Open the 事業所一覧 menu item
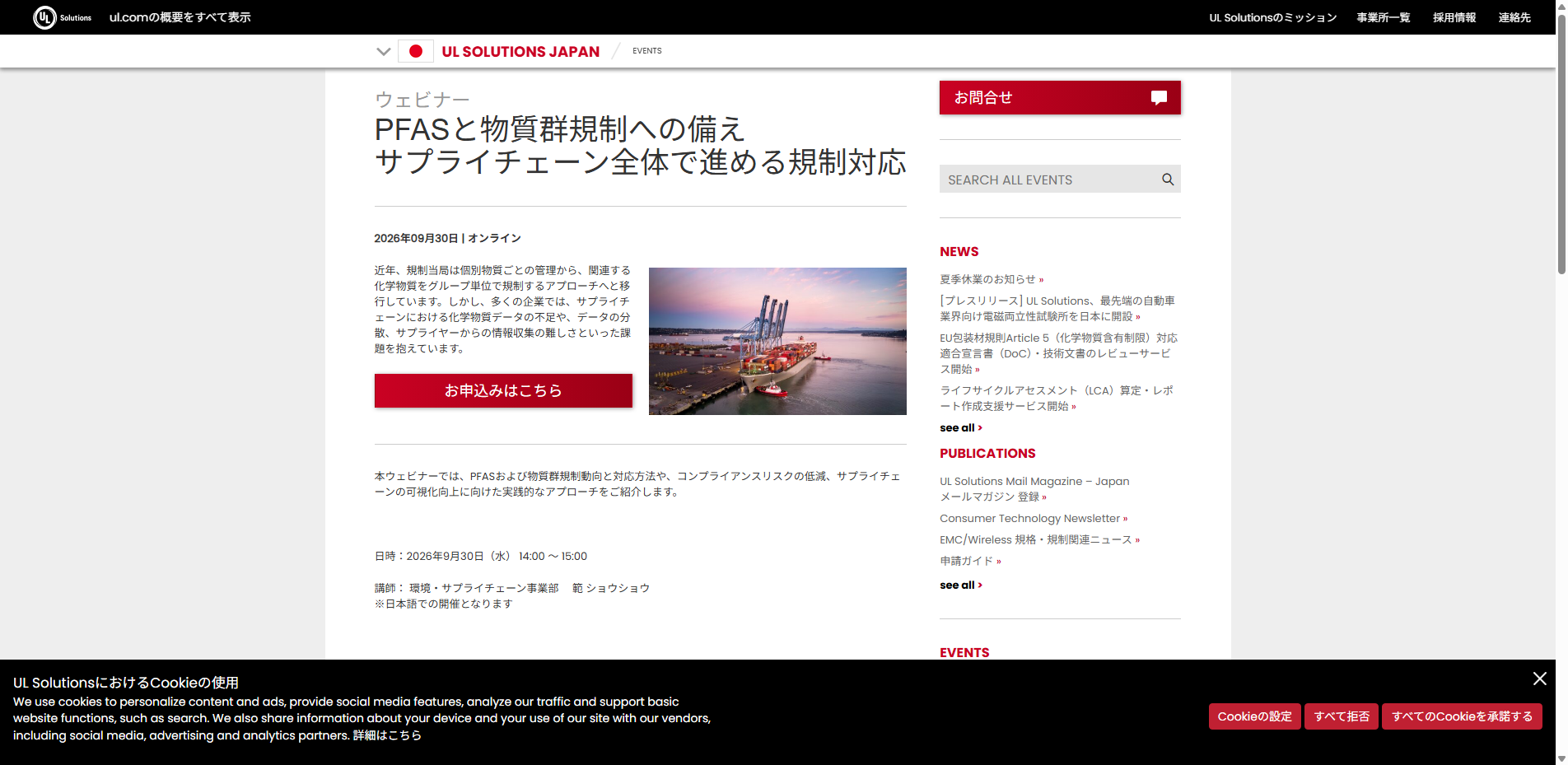 tap(1384, 17)
